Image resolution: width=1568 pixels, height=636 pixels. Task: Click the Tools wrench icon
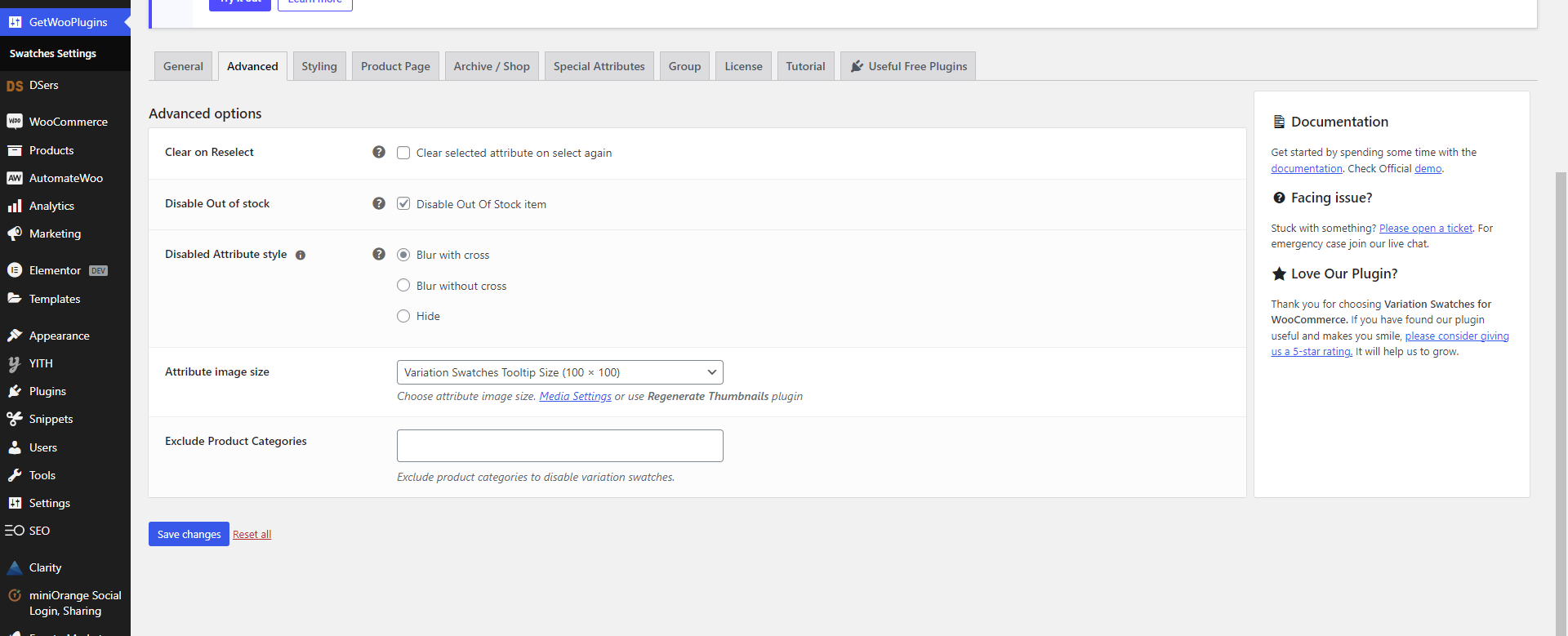tap(15, 475)
